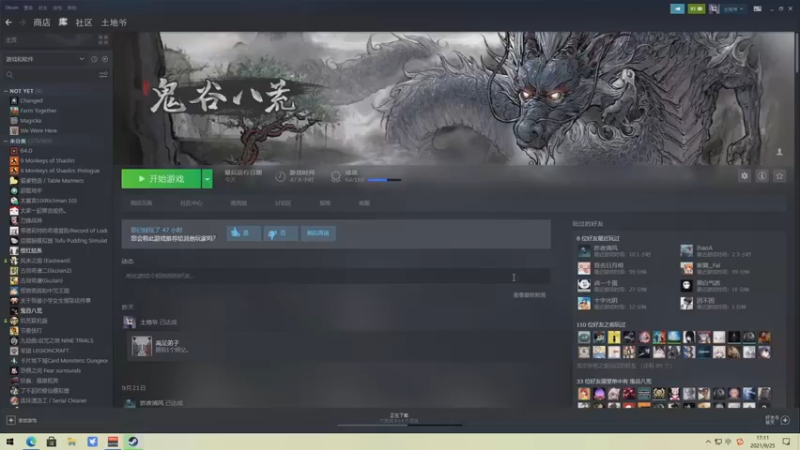This screenshot has width=800, height=450.
Task: Click the 高足弟子 achievement thumbnail
Action: pos(141,346)
